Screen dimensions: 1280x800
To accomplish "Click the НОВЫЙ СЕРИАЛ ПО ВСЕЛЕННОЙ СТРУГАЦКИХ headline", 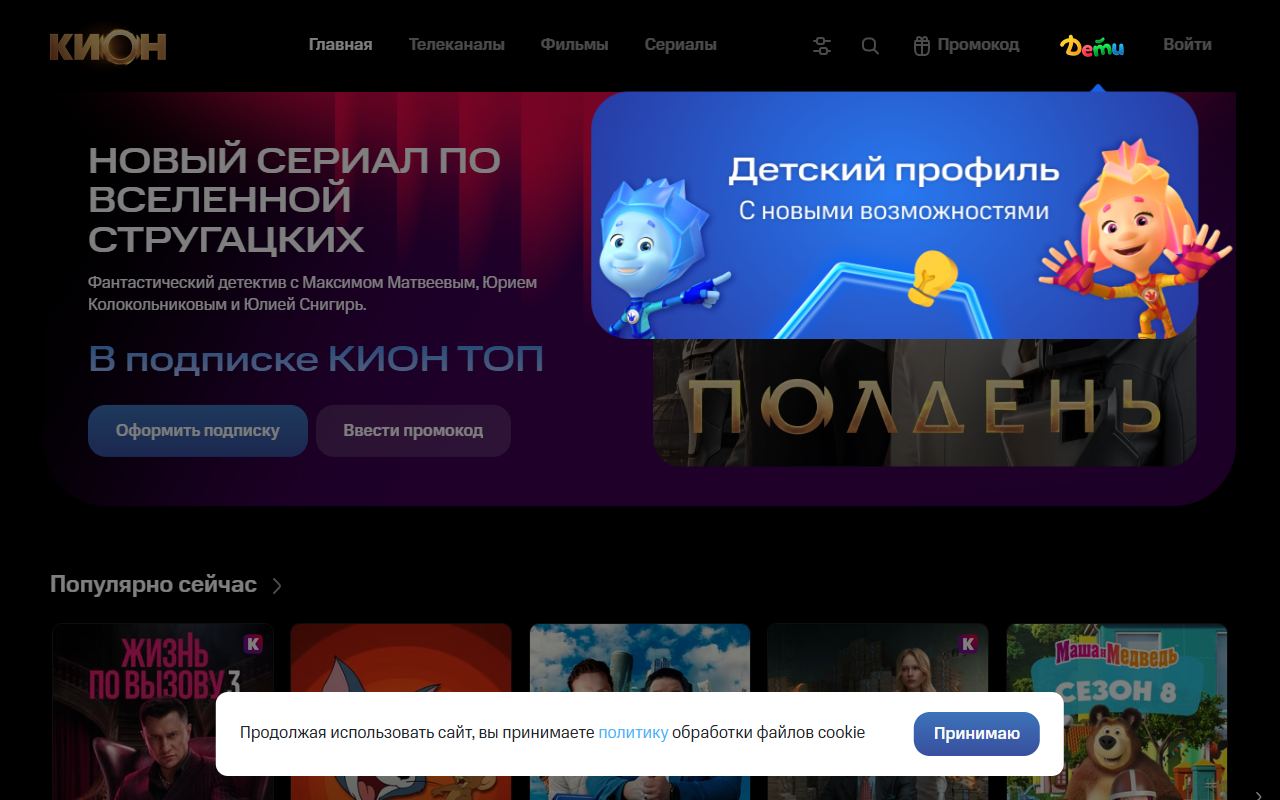I will pyautogui.click(x=294, y=200).
